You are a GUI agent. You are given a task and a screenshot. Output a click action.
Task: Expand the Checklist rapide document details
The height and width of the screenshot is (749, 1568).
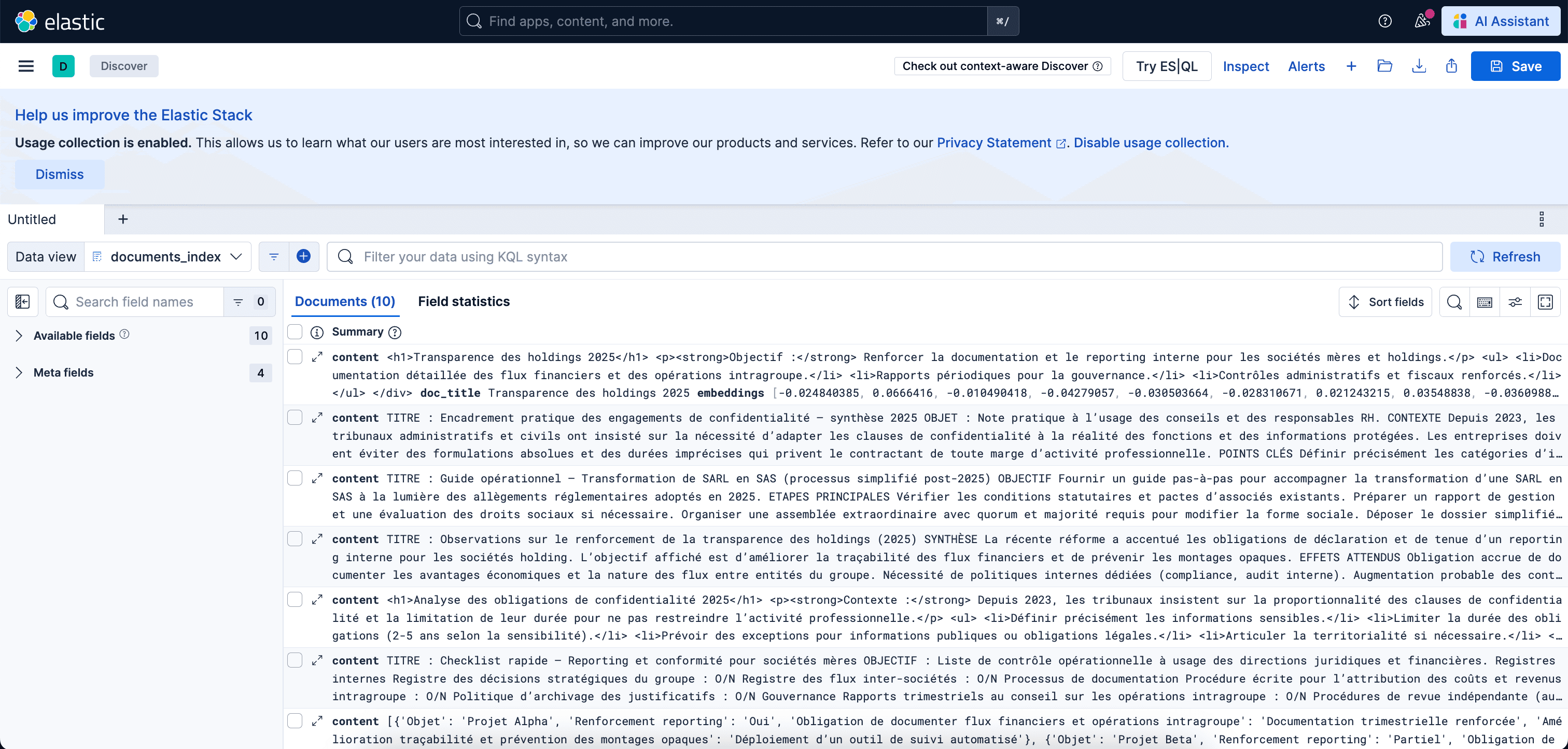click(317, 661)
